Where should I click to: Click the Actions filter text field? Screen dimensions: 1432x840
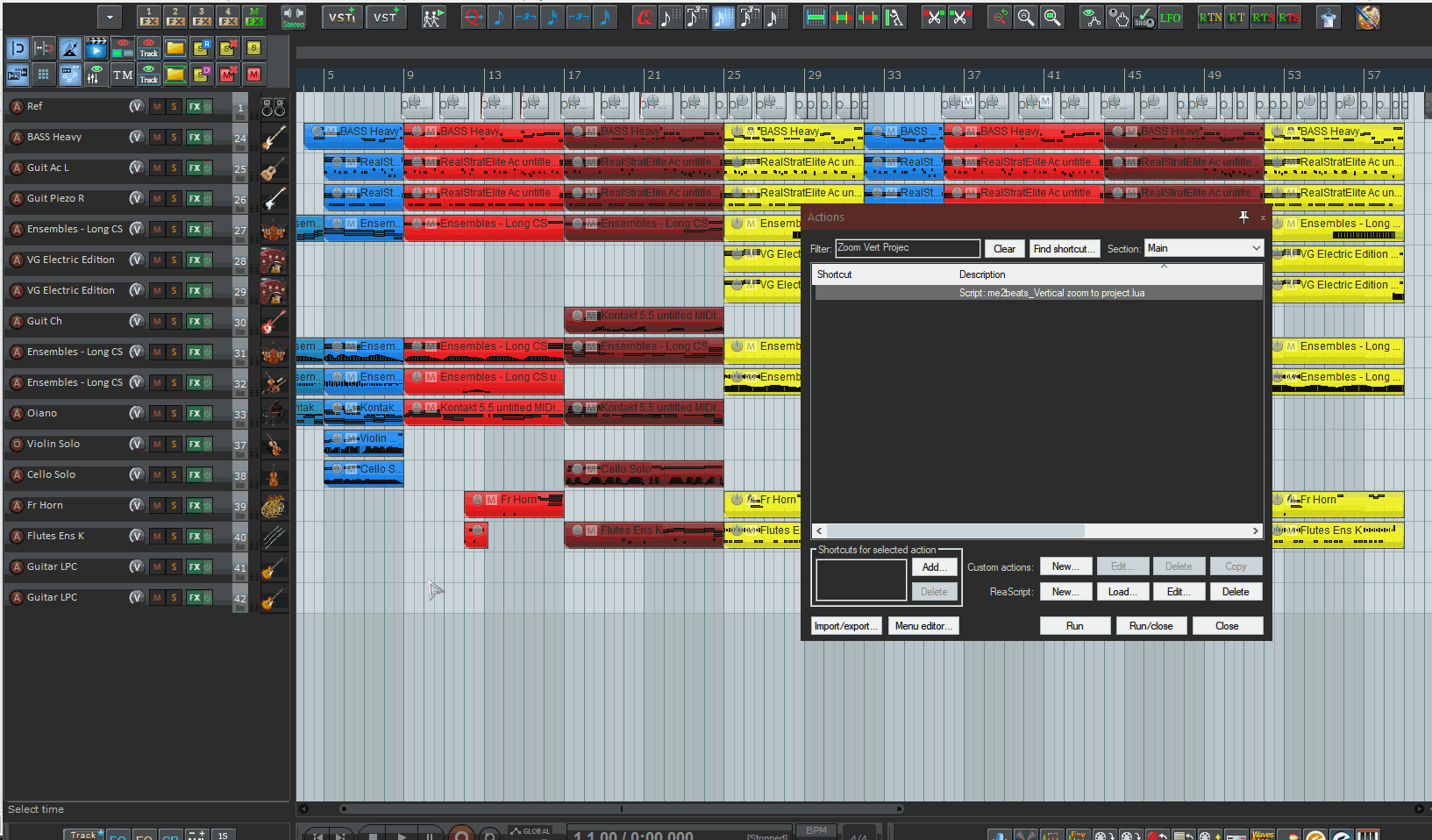[x=908, y=248]
